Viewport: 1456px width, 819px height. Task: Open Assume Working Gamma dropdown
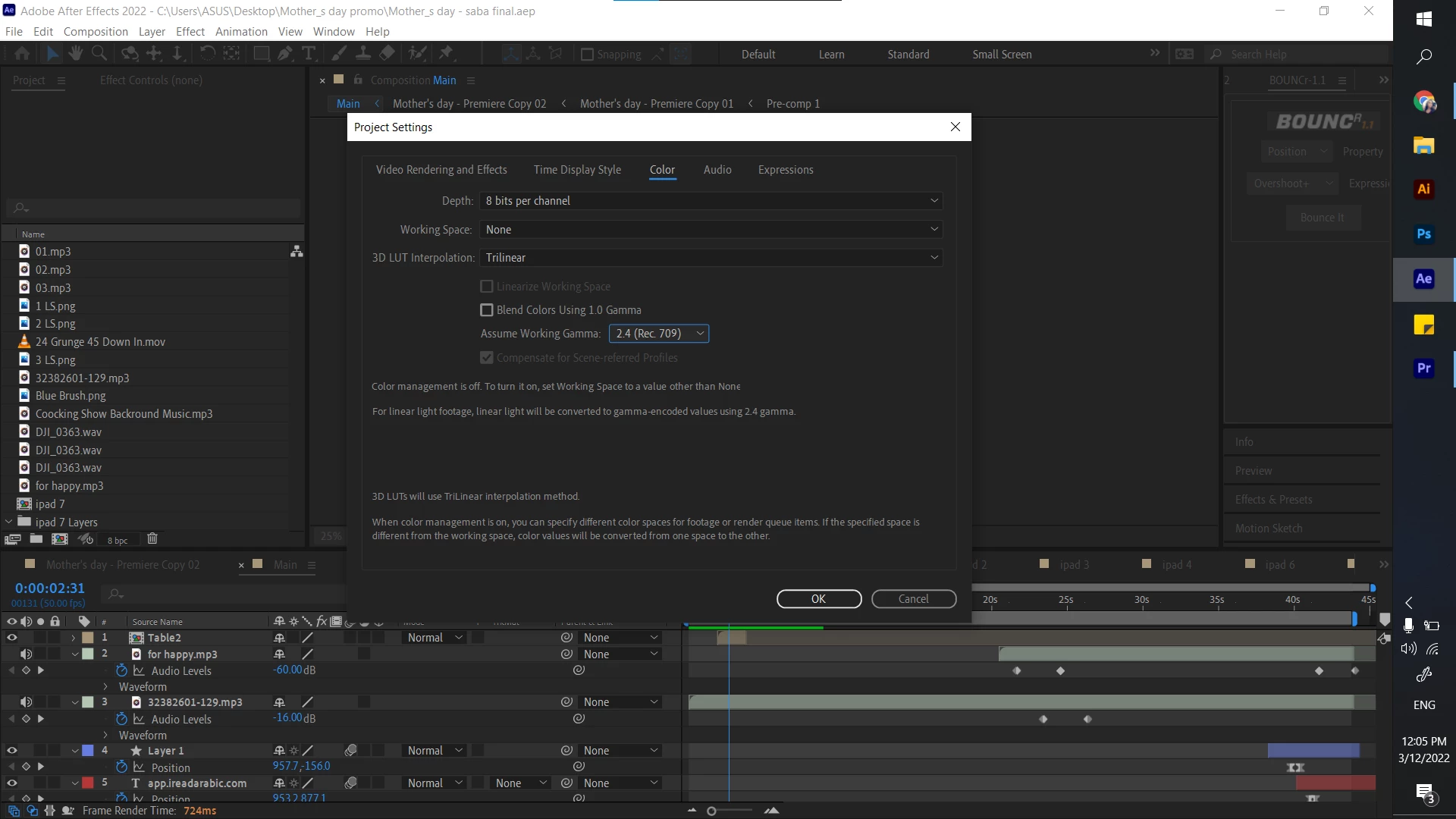(x=658, y=334)
